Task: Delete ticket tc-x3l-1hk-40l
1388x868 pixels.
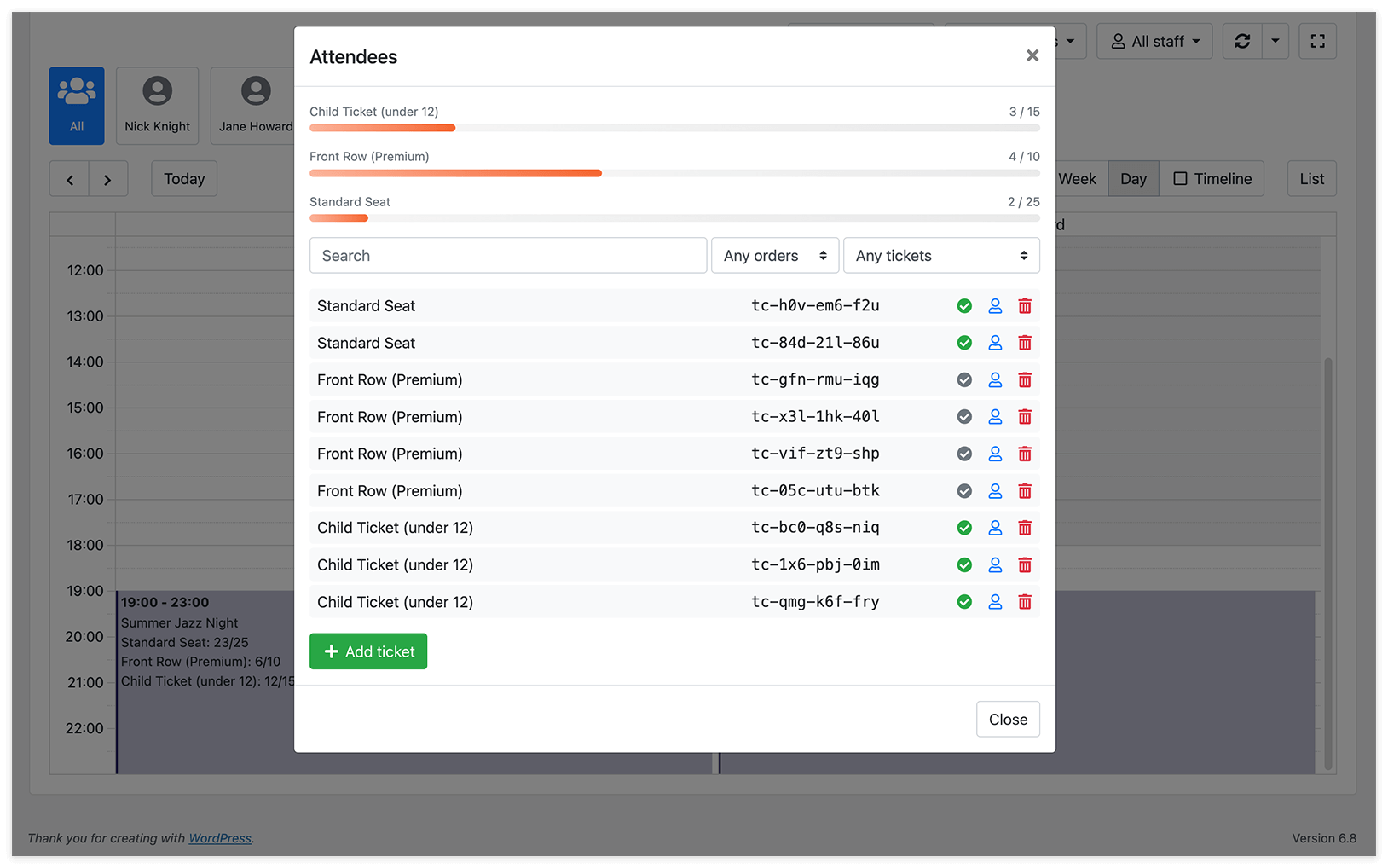Action: [x=1025, y=417]
